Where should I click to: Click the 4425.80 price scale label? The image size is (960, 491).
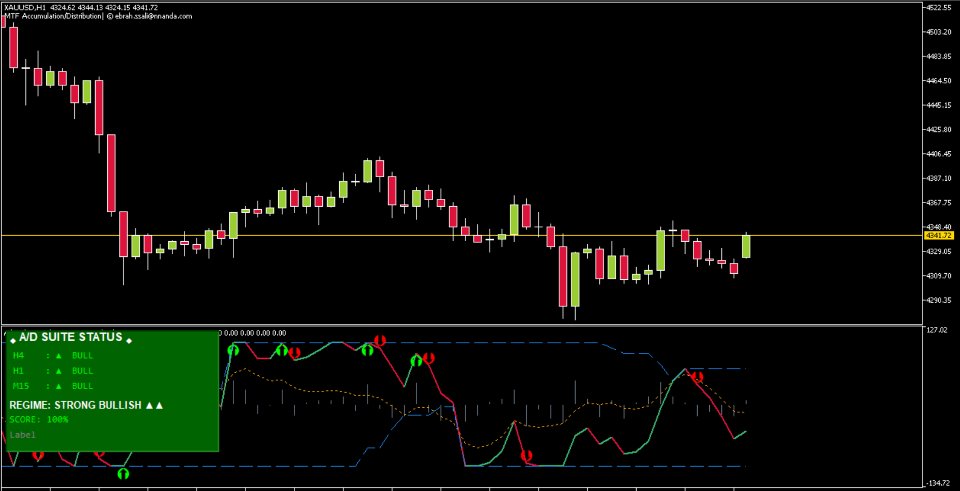[x=940, y=130]
